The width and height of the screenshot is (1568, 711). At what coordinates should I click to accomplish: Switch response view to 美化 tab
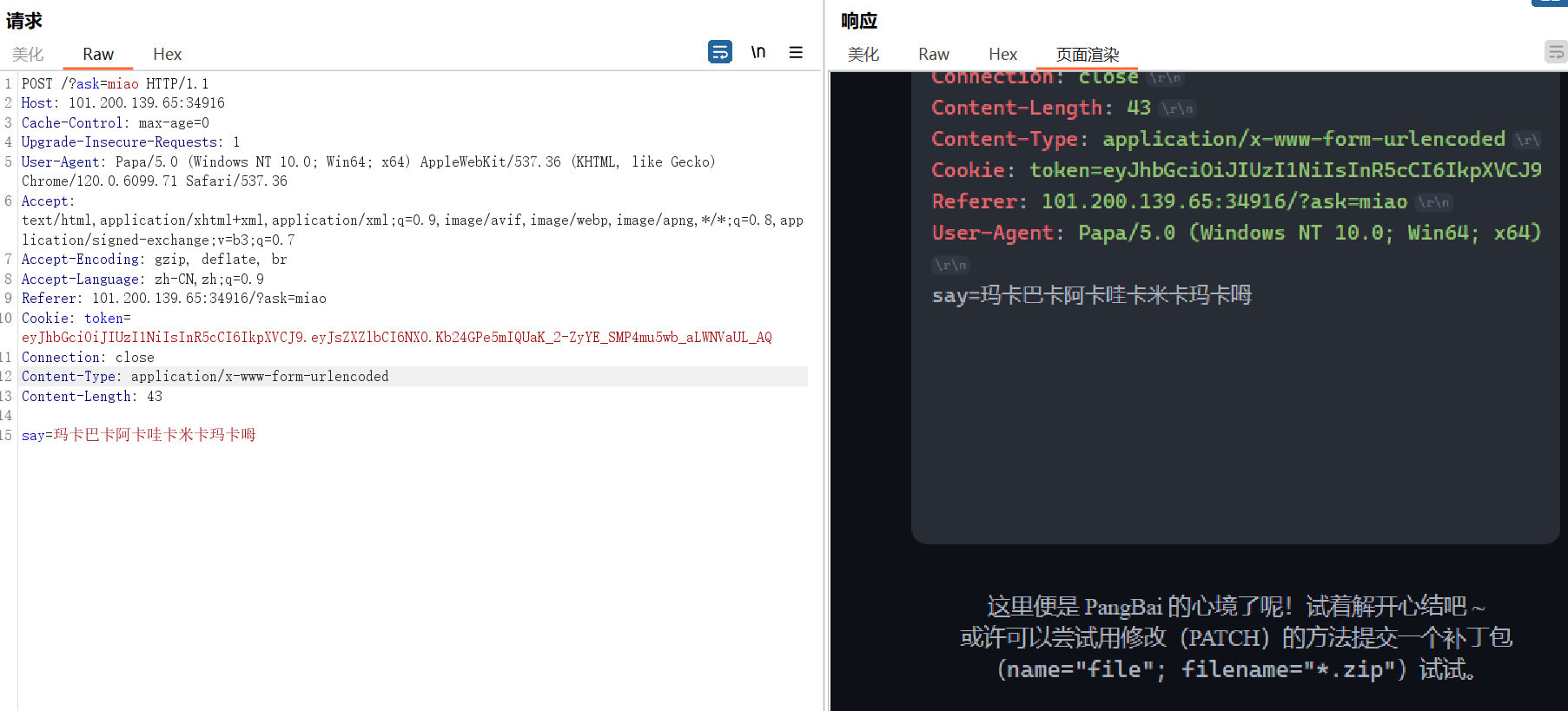(x=863, y=54)
